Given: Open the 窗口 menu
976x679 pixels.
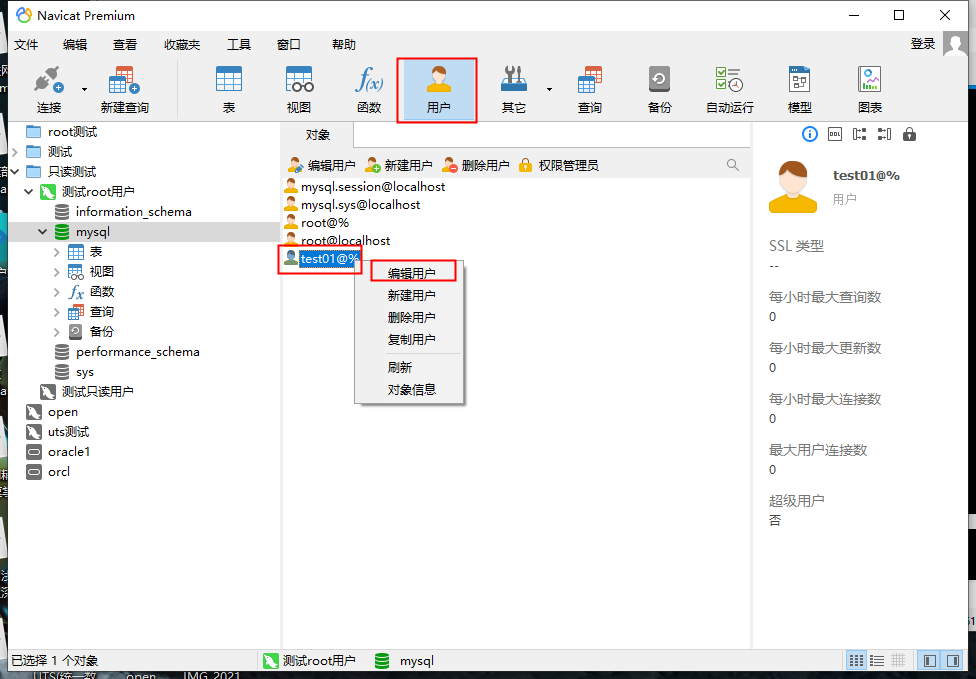Looking at the screenshot, I should (x=289, y=45).
